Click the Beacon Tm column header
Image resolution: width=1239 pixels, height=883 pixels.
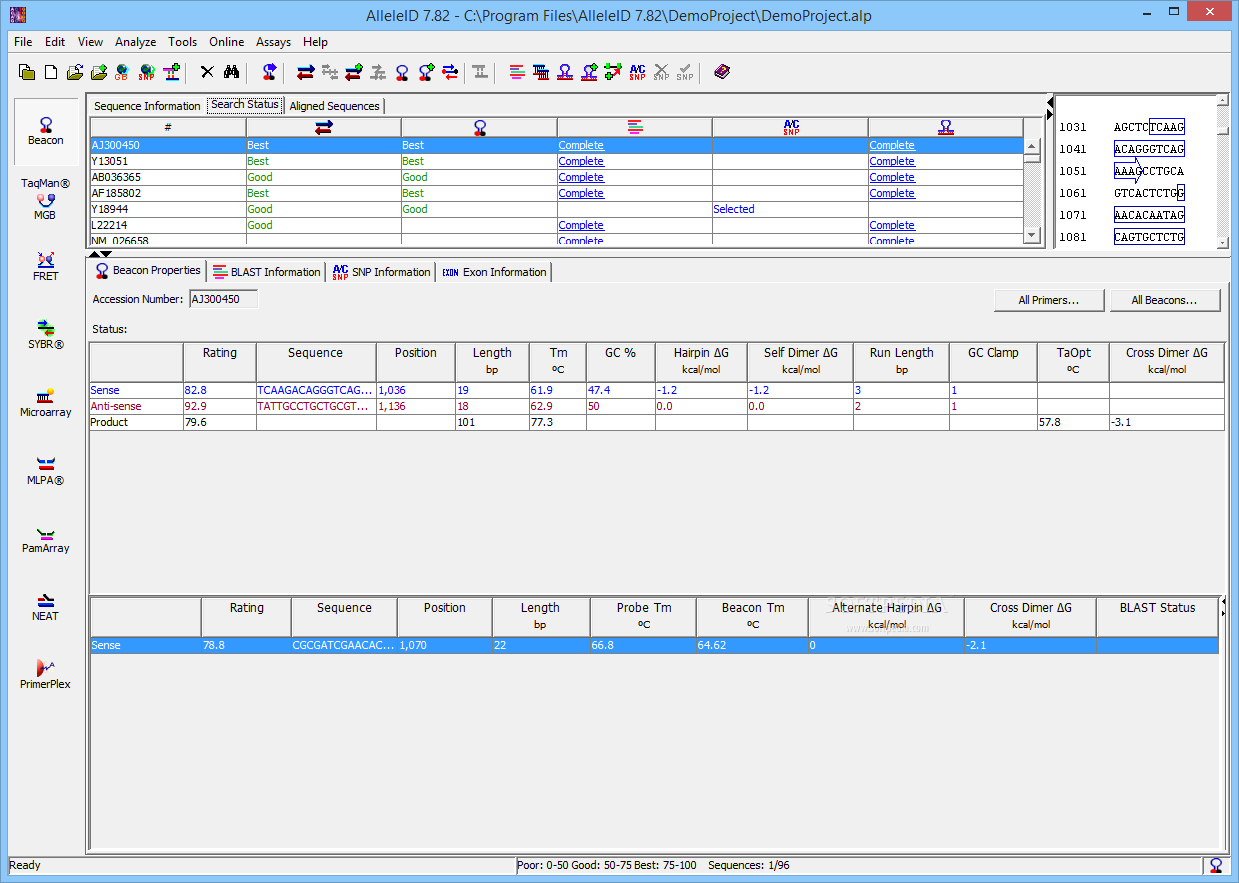[753, 616]
